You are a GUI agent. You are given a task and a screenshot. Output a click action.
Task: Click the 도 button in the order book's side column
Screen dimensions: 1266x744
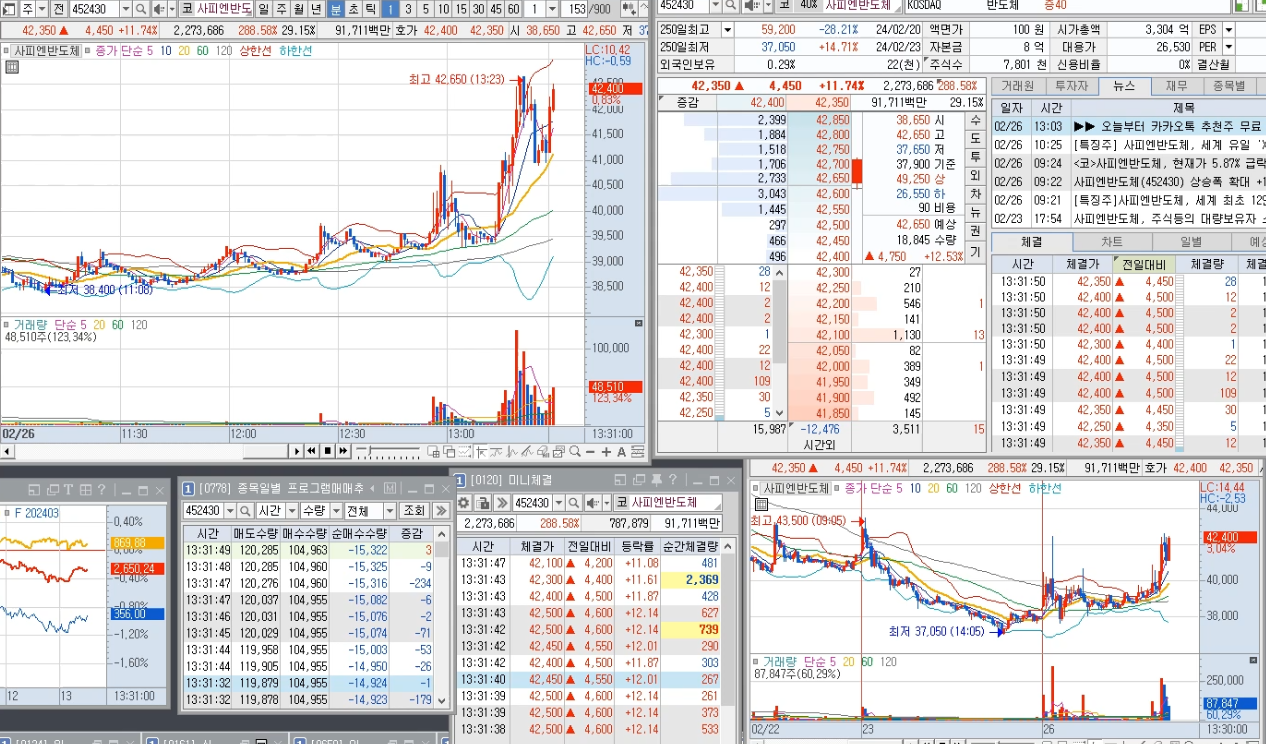[x=976, y=138]
